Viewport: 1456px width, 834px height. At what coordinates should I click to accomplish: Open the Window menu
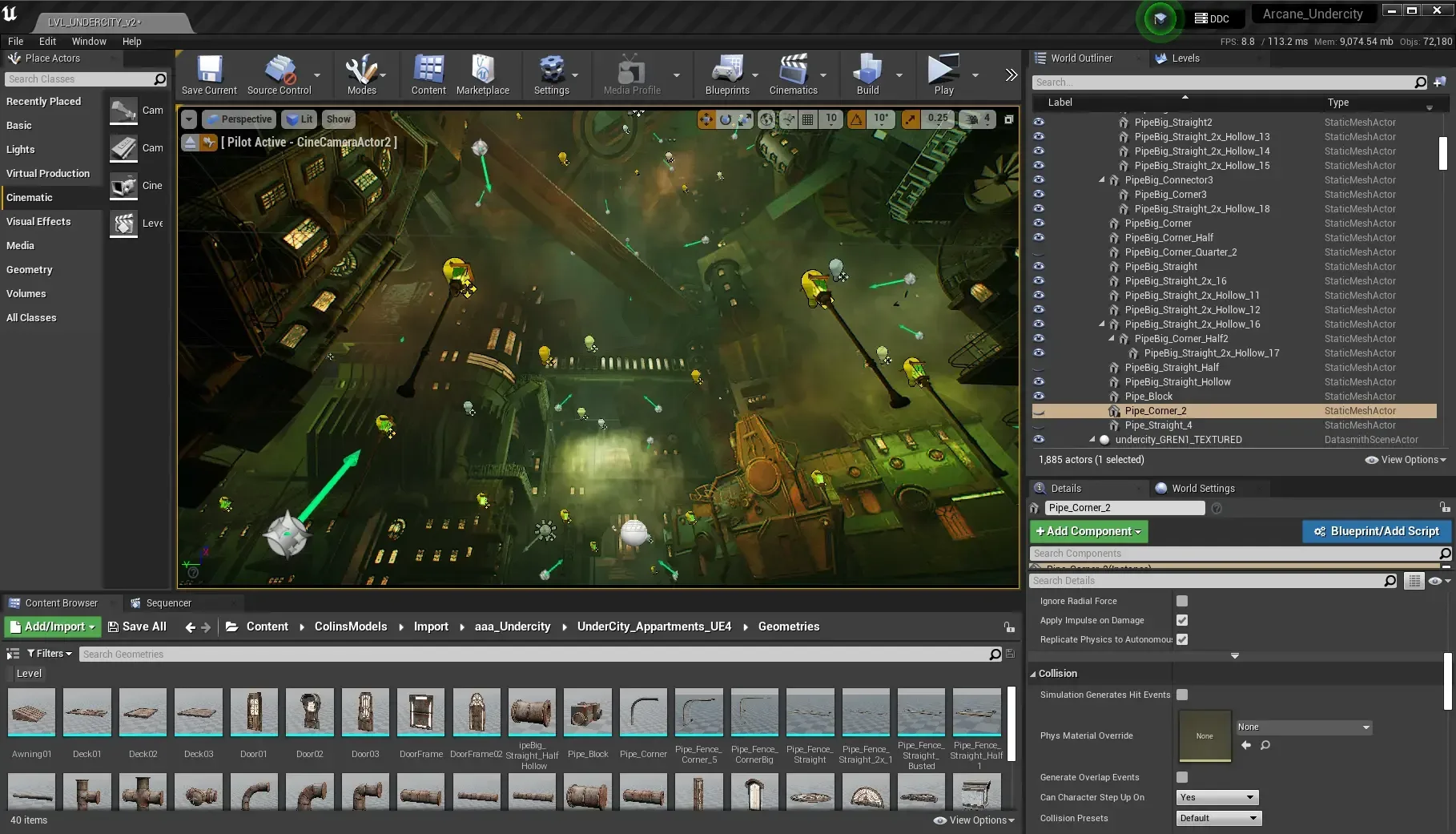(89, 42)
